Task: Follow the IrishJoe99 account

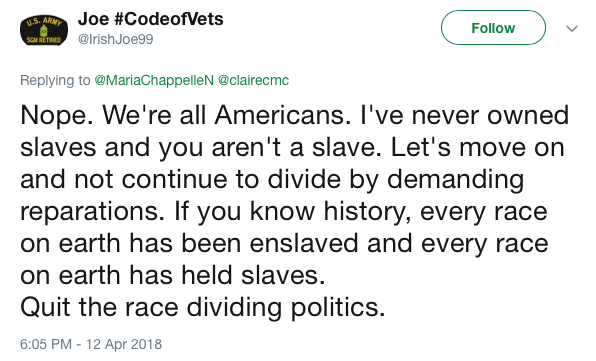Action: click(493, 28)
